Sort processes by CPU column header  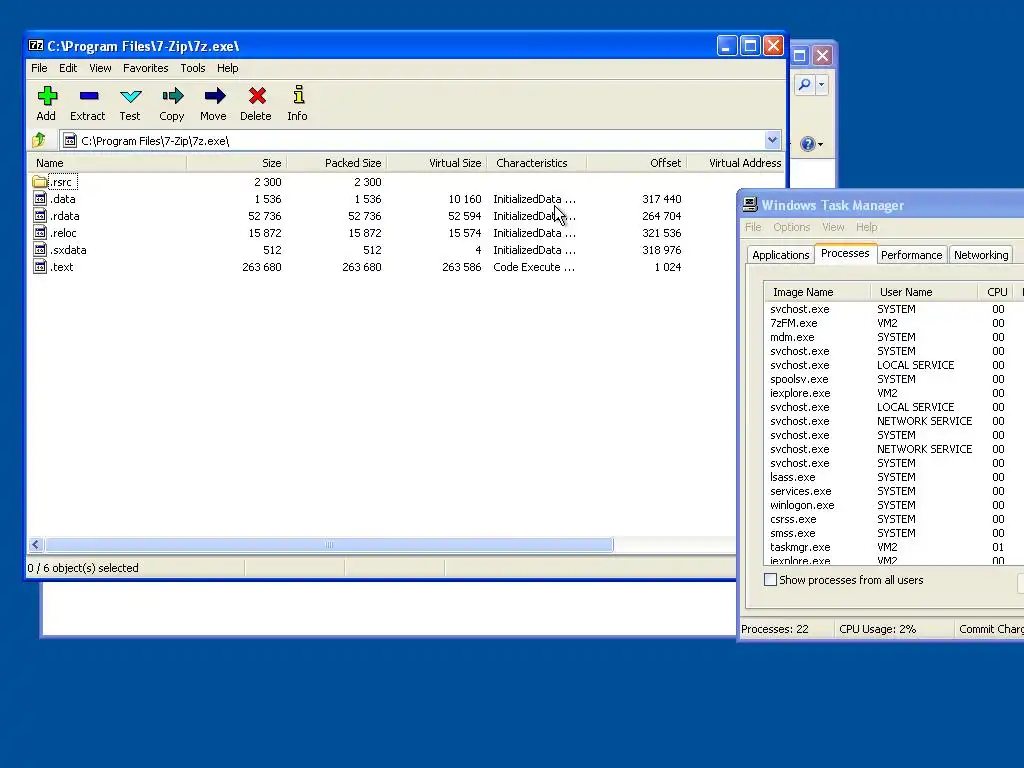pos(997,292)
